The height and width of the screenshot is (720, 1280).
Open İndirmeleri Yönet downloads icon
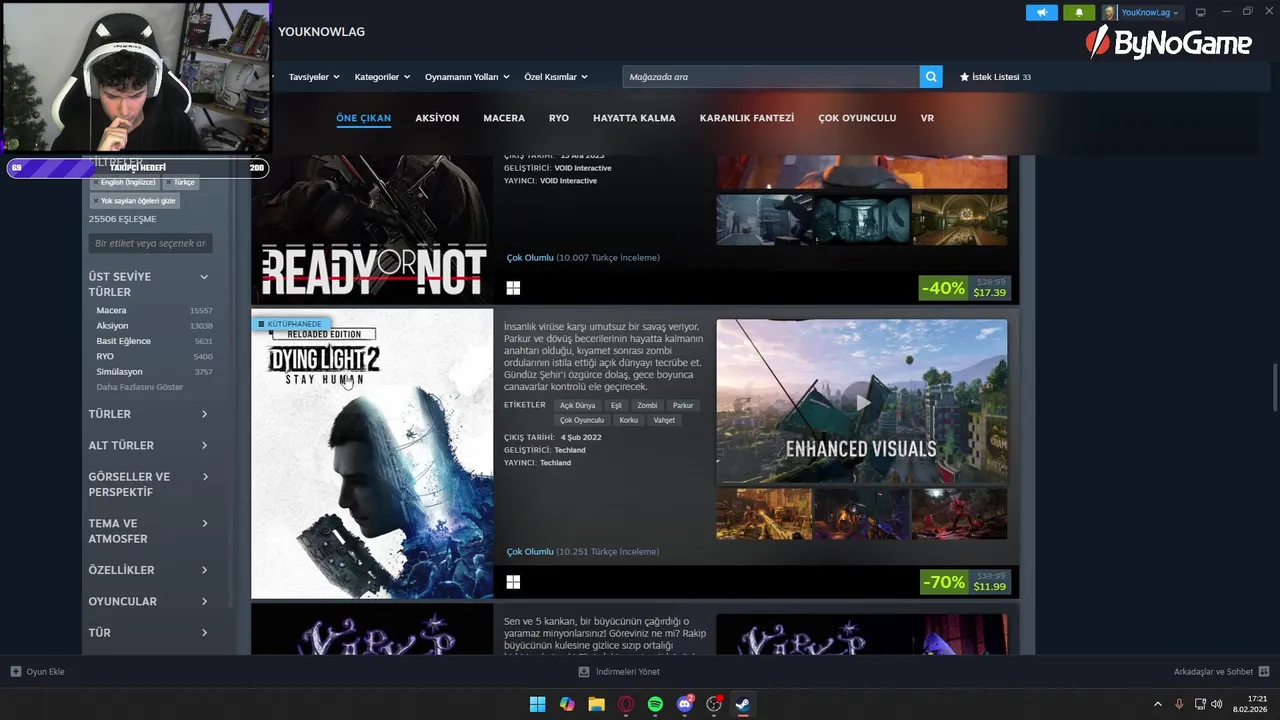pyautogui.click(x=585, y=672)
